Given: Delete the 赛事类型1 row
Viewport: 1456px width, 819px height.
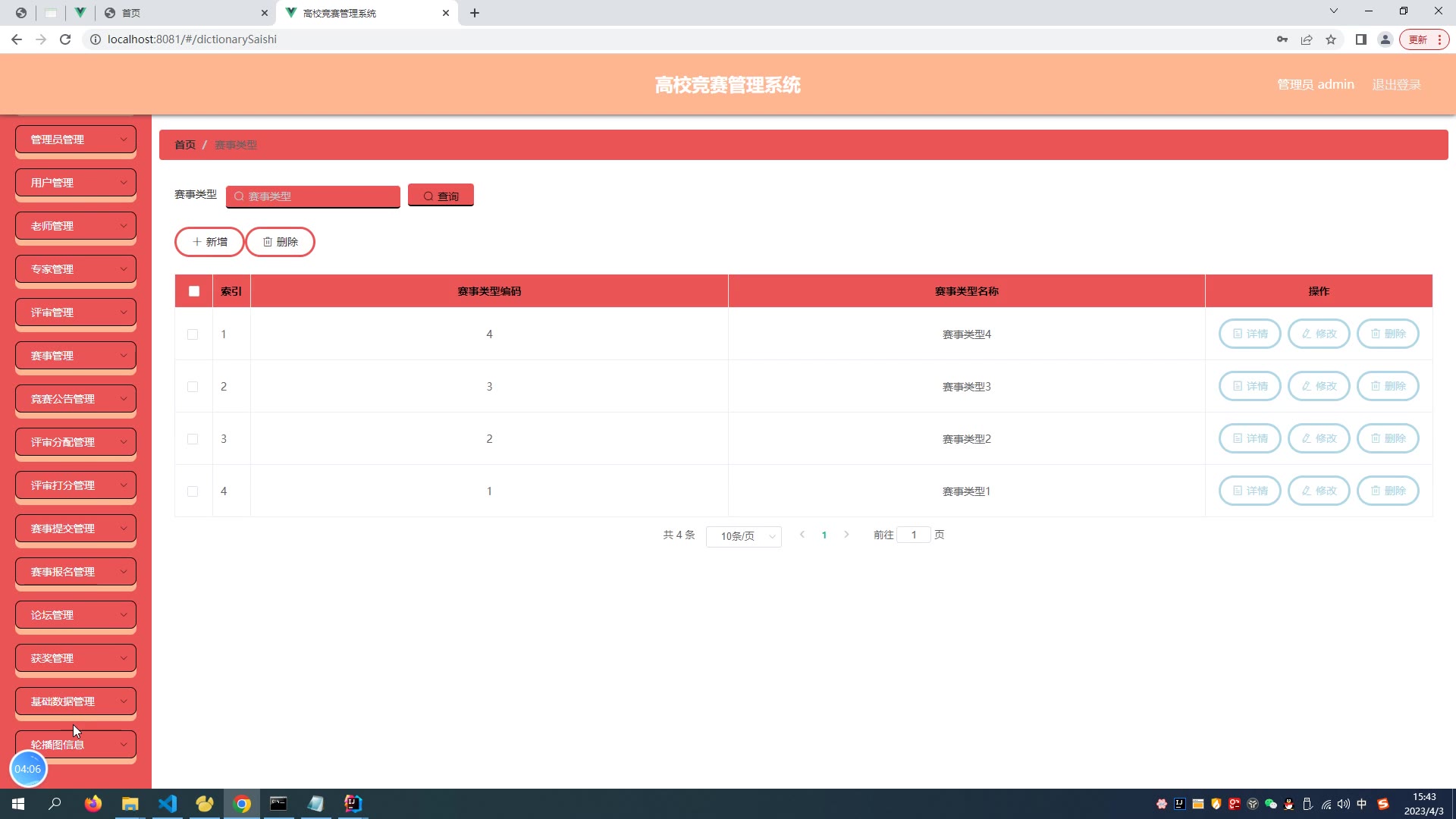Looking at the screenshot, I should tap(1388, 491).
